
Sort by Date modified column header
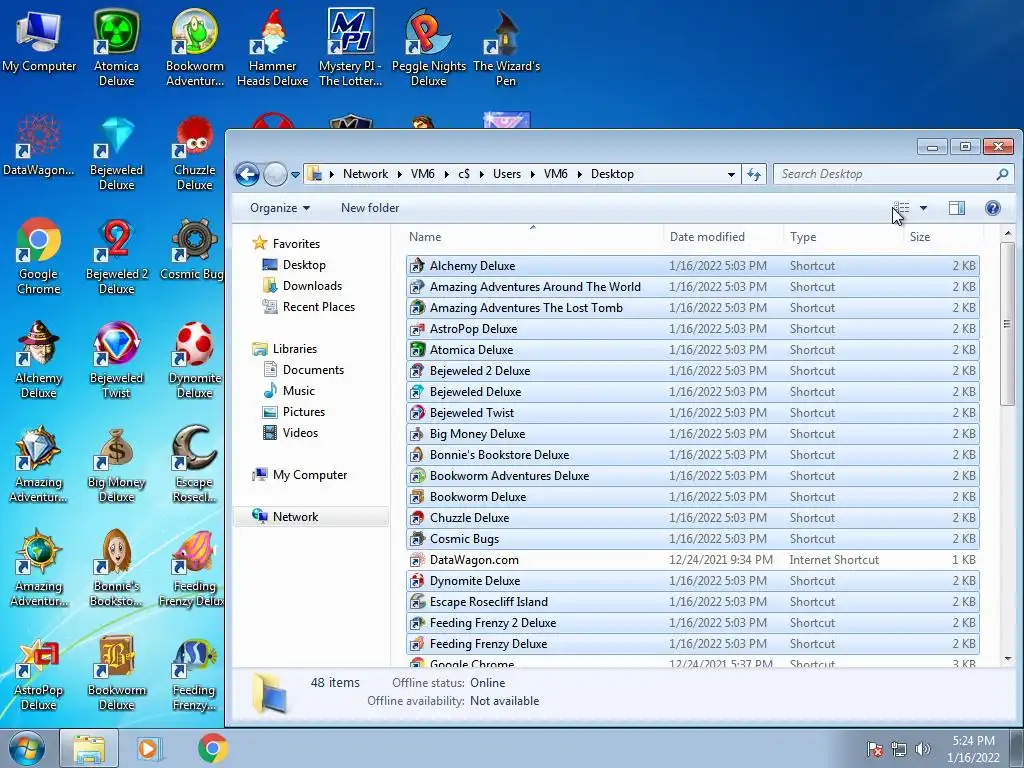pos(723,237)
